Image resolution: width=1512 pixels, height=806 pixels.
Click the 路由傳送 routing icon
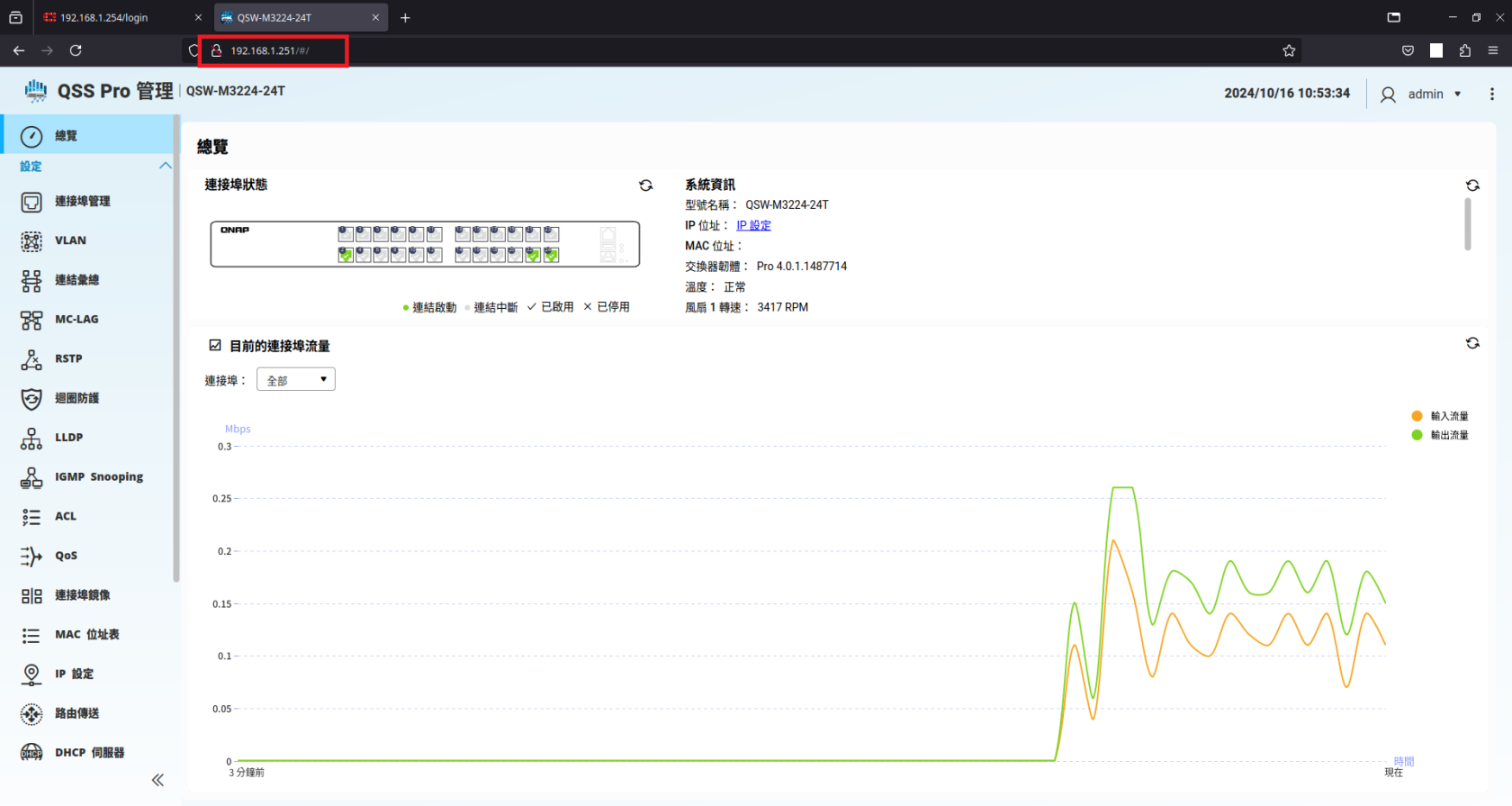click(31, 713)
